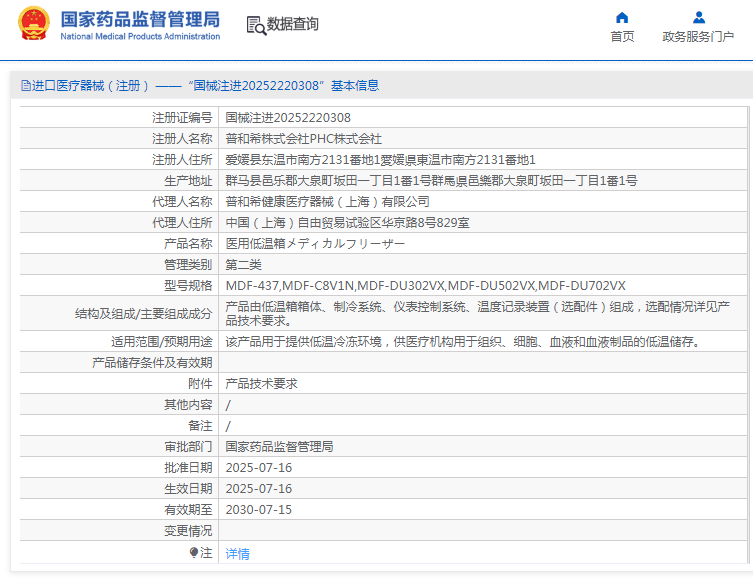The width and height of the screenshot is (753, 580).
Task: Open the 详情 link
Action: click(237, 554)
